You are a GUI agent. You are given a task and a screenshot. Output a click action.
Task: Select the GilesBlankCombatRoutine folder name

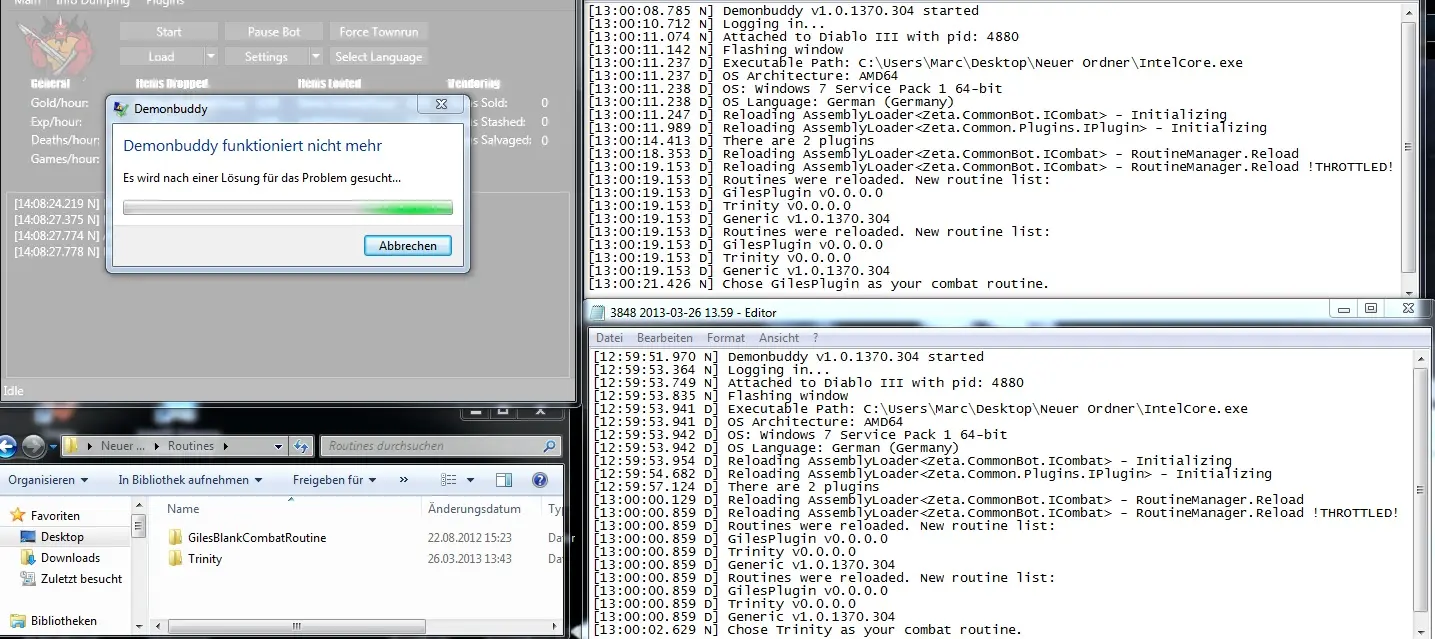point(257,538)
